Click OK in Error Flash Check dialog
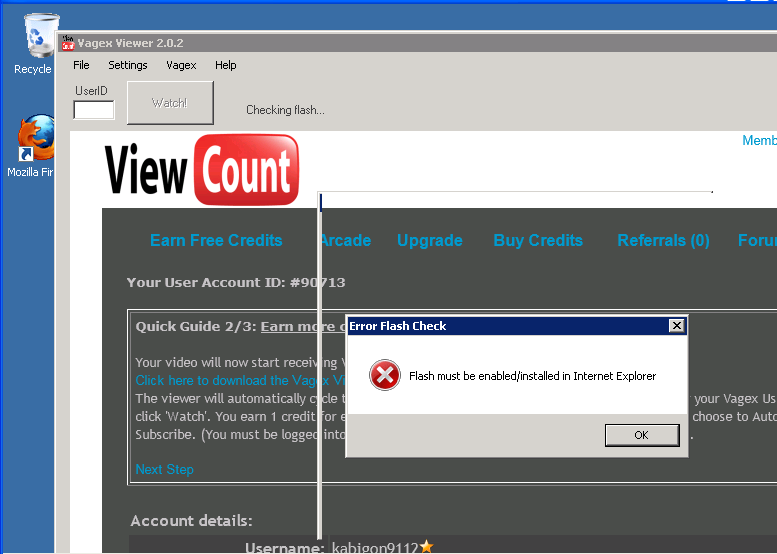Viewport: 777px width, 554px height. click(642, 435)
